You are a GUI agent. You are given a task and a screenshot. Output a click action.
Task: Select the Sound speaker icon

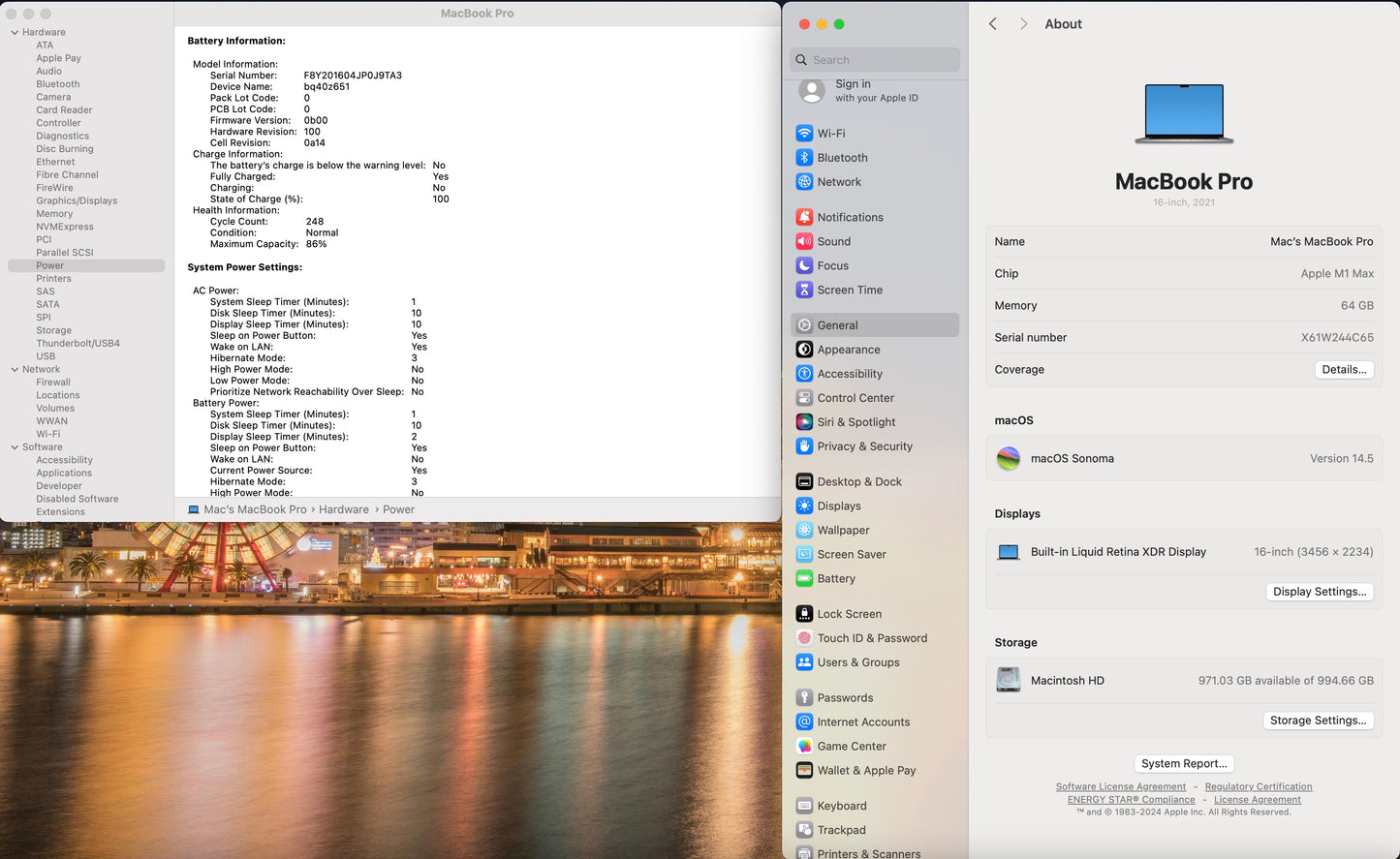click(x=804, y=241)
